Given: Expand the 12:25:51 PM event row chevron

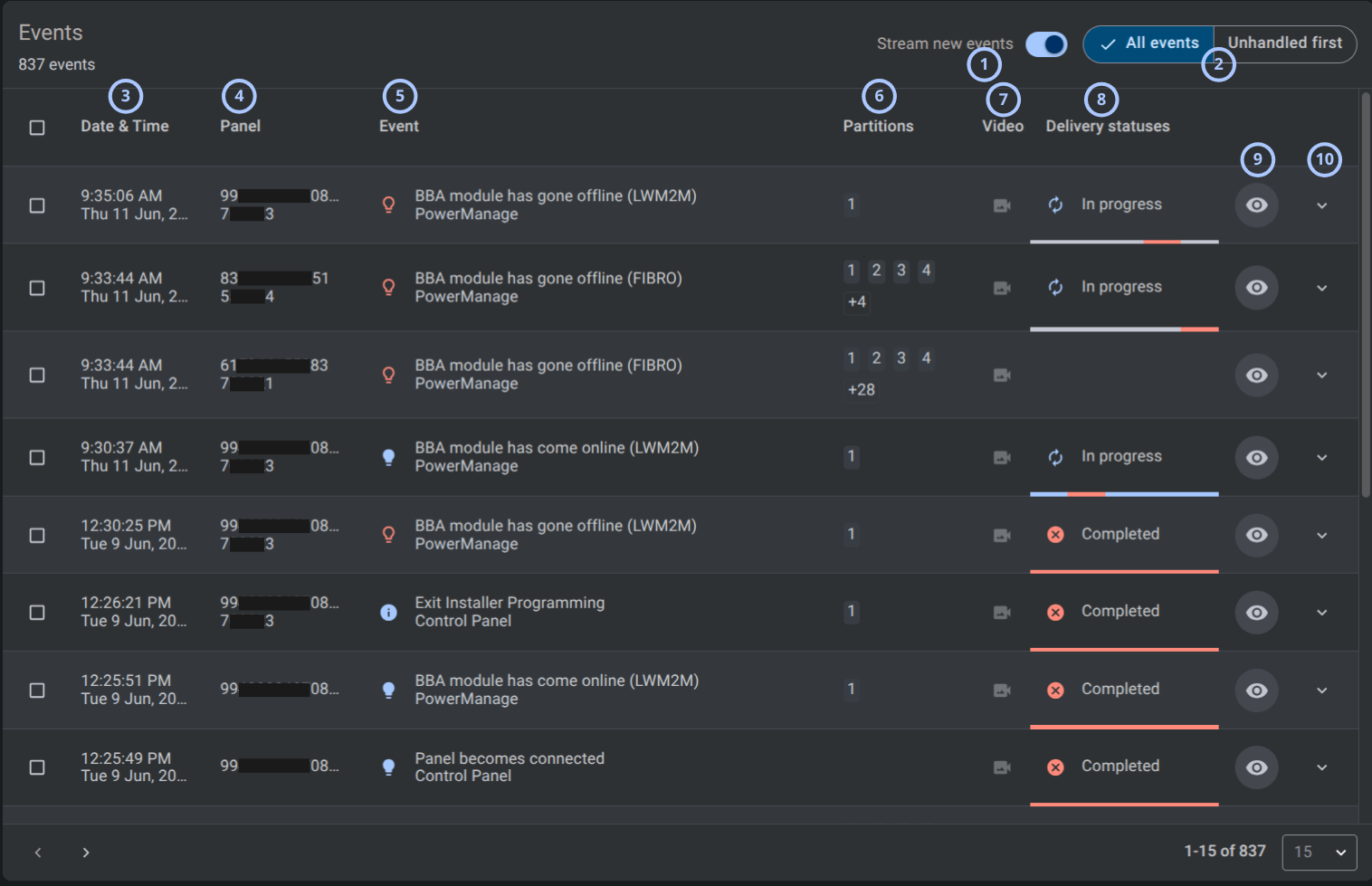Looking at the screenshot, I should tap(1322, 691).
